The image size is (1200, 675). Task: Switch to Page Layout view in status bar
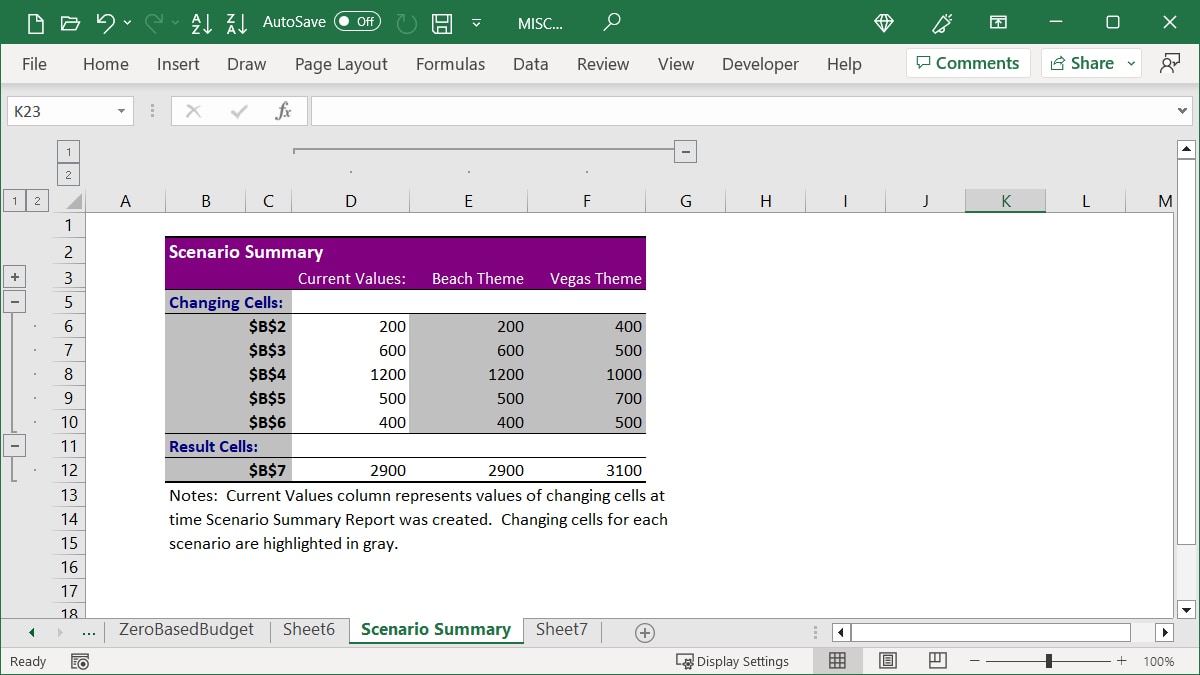(887, 660)
